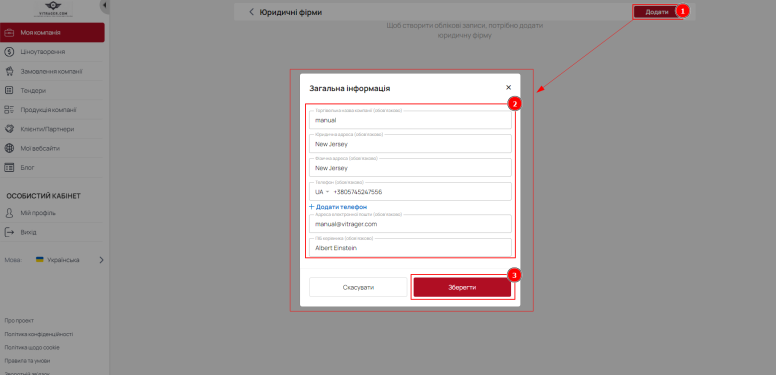The height and width of the screenshot is (375, 776).
Task: Click the exit arrow icon beside Вихід
Action: (x=9, y=233)
